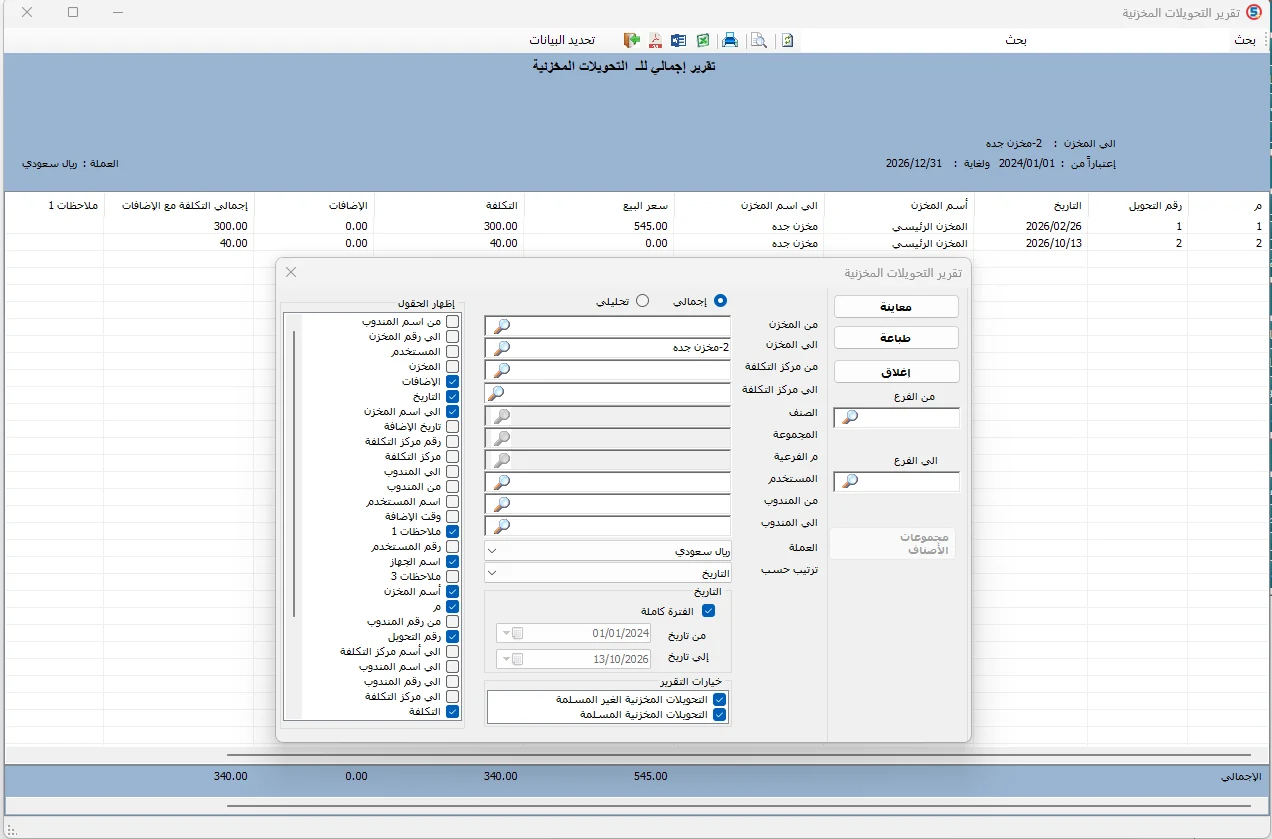Click the من تاريخ field showing 01/01/2024

[574, 633]
